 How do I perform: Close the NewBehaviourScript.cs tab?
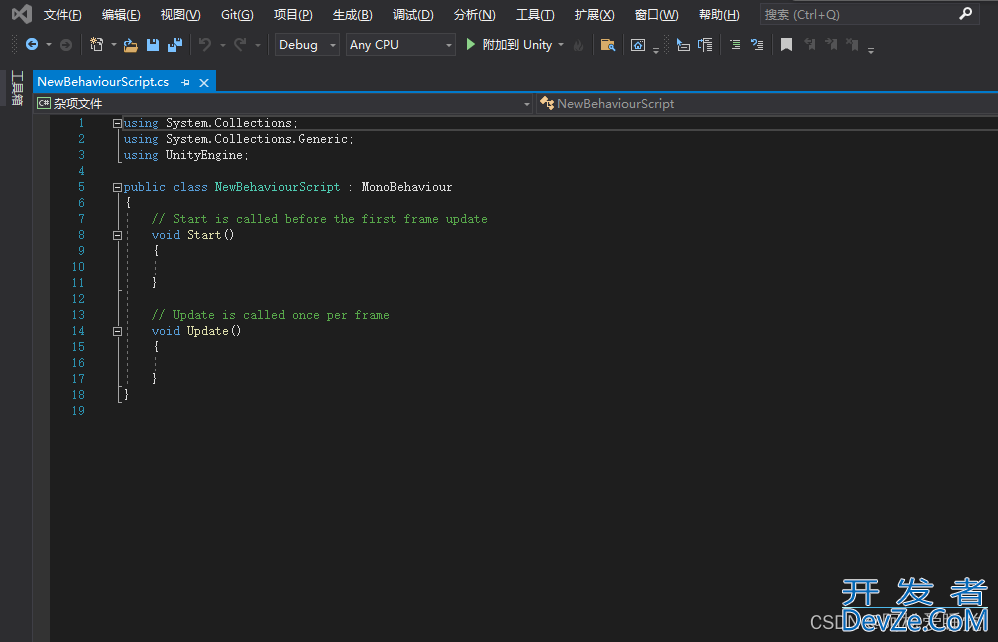pyautogui.click(x=204, y=83)
